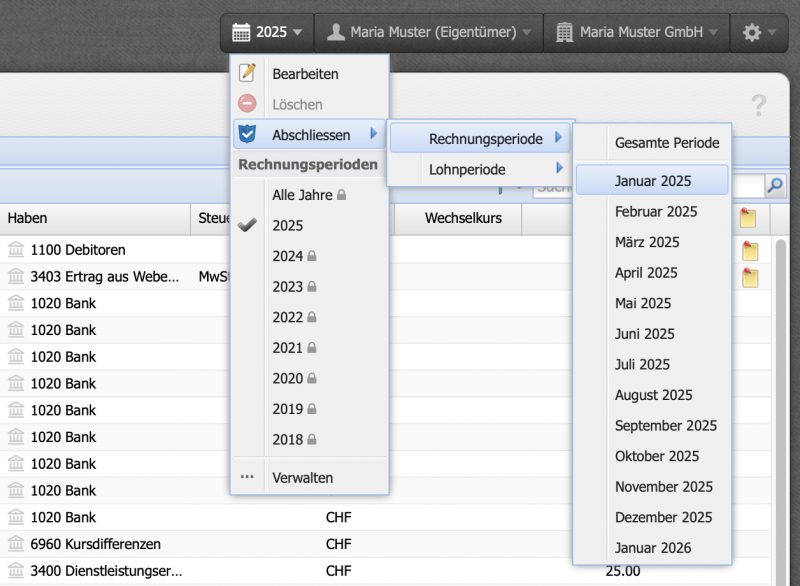
Task: Click the building icon beside Maria Muster GmbH
Action: (x=564, y=31)
